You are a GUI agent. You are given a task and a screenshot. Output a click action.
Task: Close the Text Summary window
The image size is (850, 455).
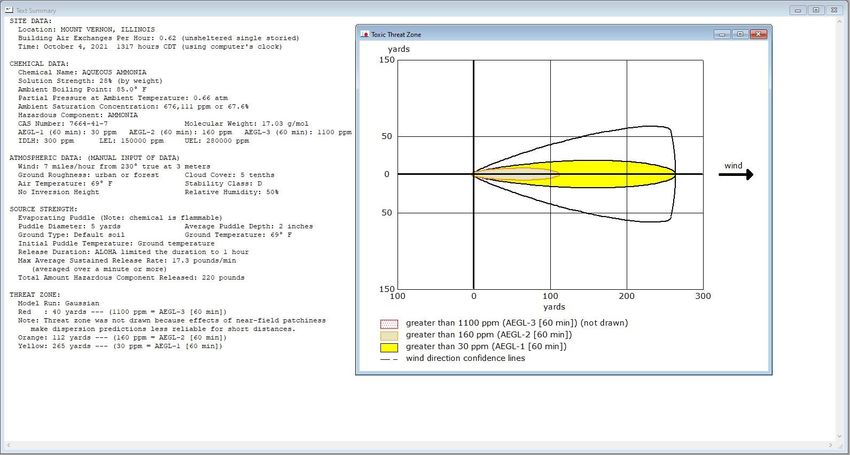(x=834, y=10)
